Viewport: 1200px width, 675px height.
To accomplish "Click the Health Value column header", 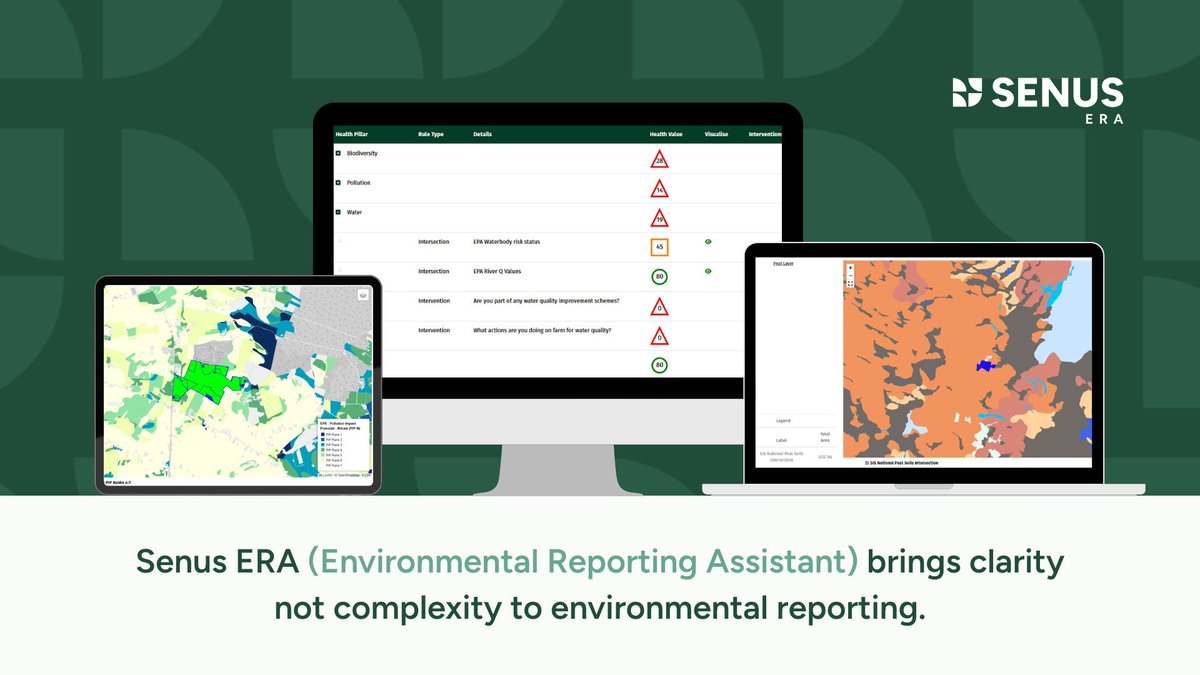I will pos(666,134).
